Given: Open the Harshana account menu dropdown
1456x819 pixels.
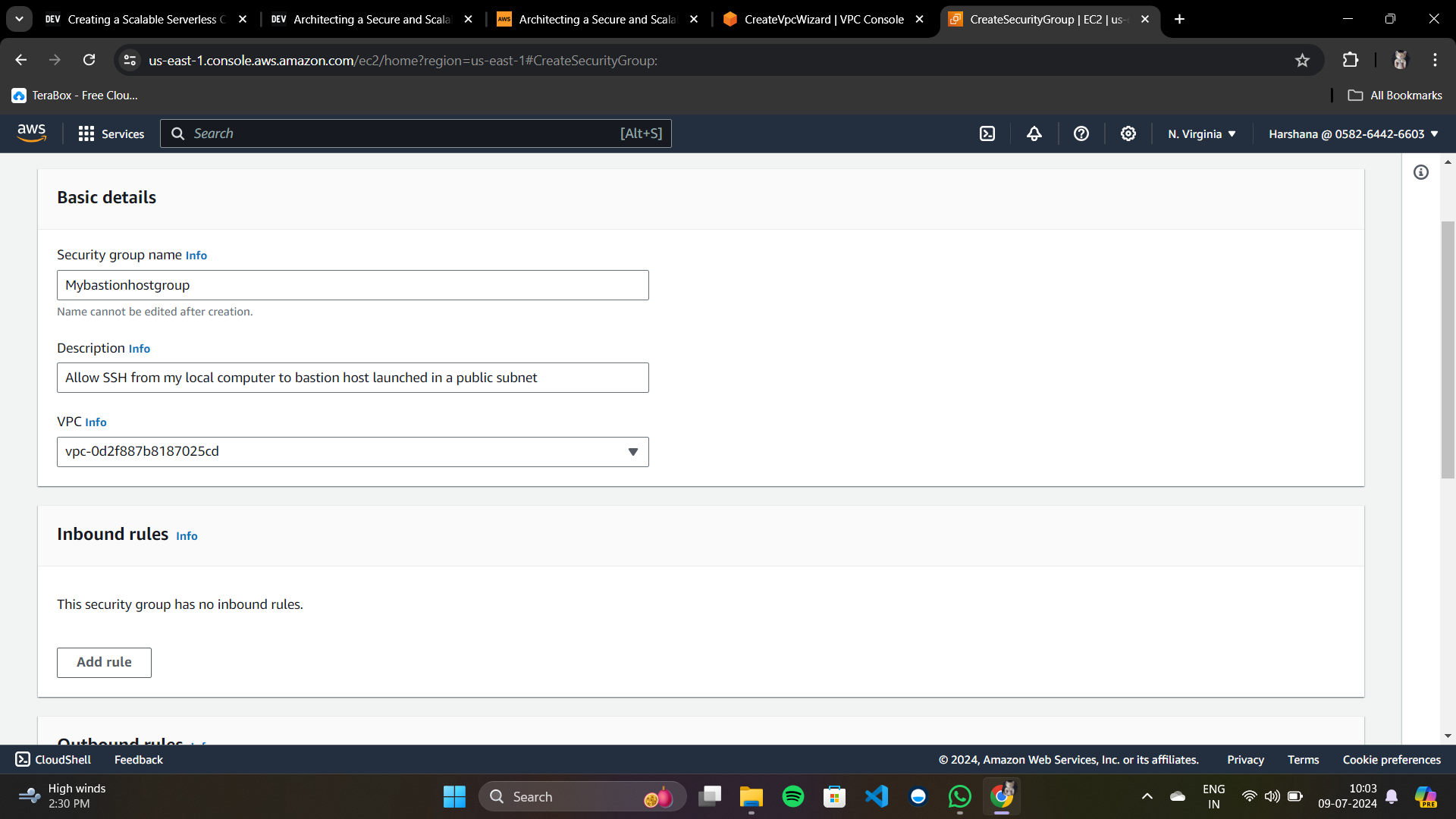Looking at the screenshot, I should (1353, 133).
